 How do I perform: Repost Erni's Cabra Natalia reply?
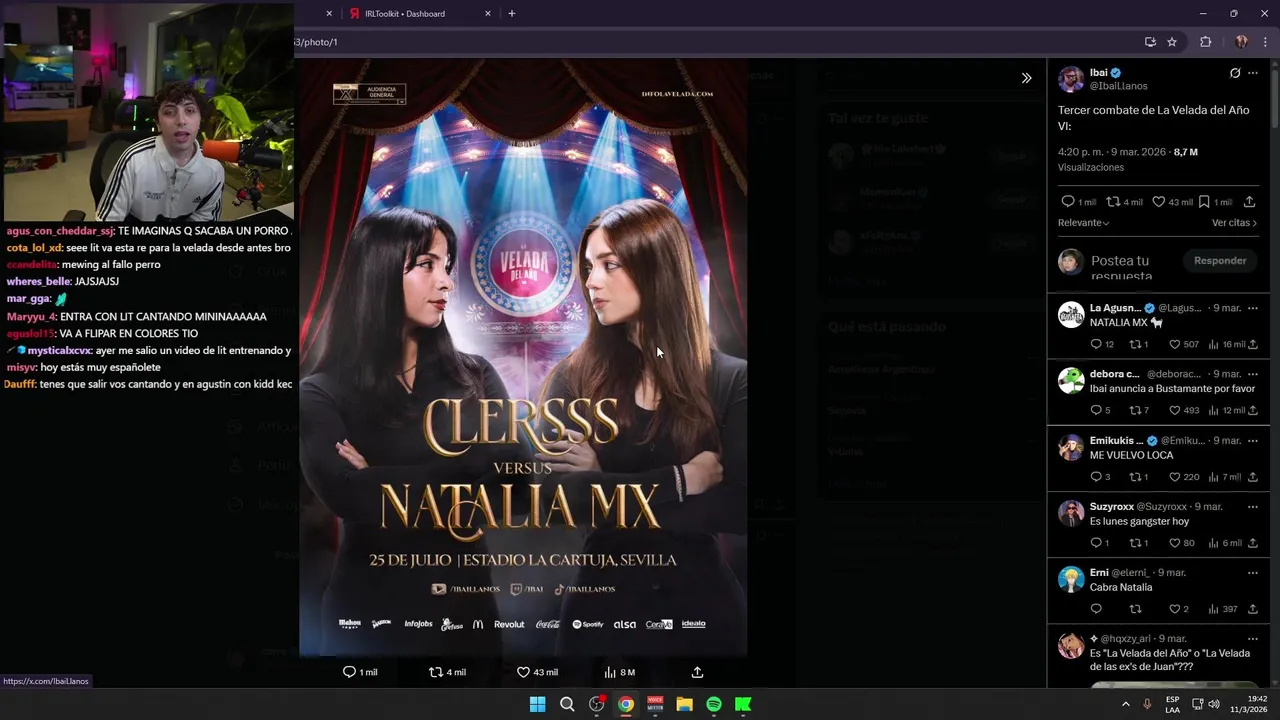(1135, 609)
